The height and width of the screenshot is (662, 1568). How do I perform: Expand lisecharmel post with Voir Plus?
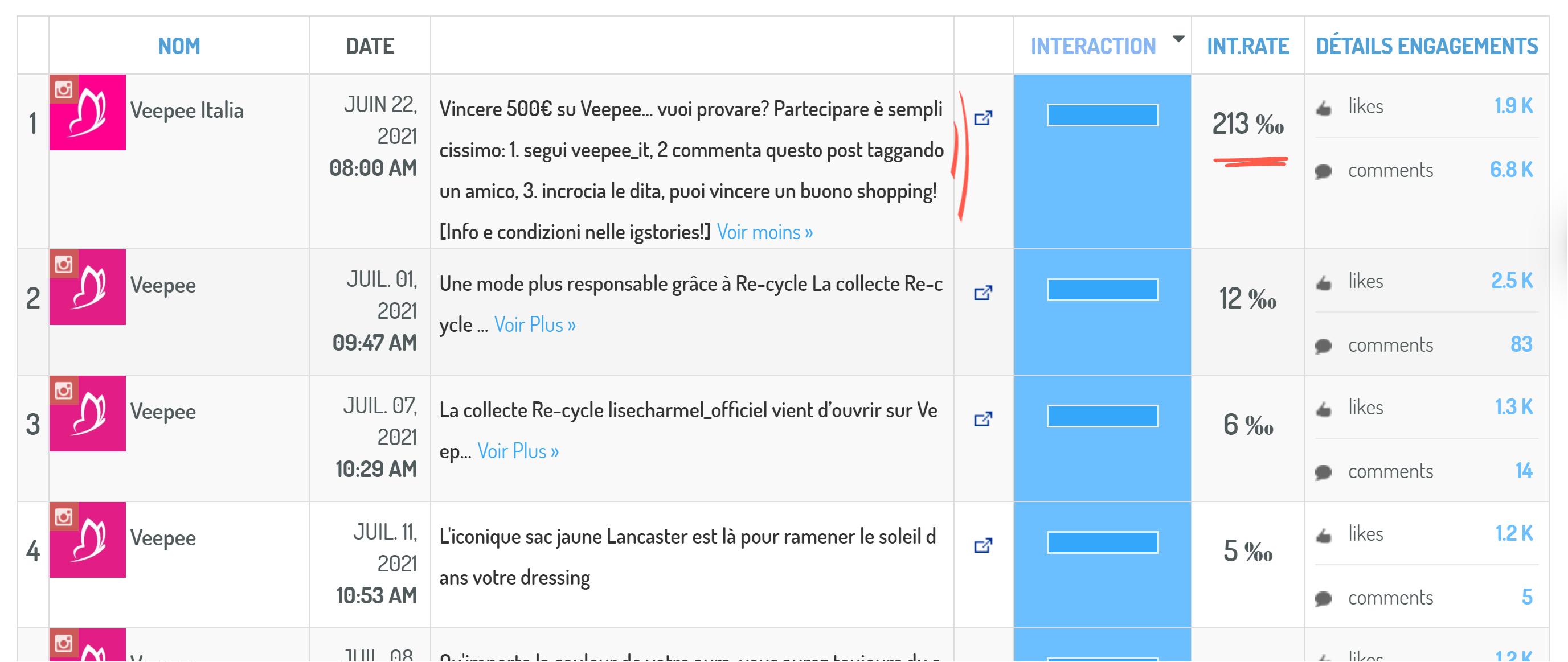tap(517, 451)
